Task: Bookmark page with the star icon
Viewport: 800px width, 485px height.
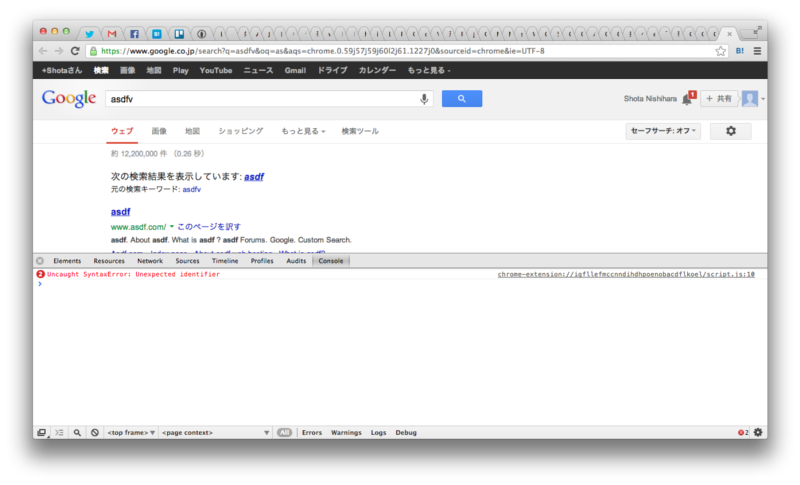Action: click(x=720, y=51)
